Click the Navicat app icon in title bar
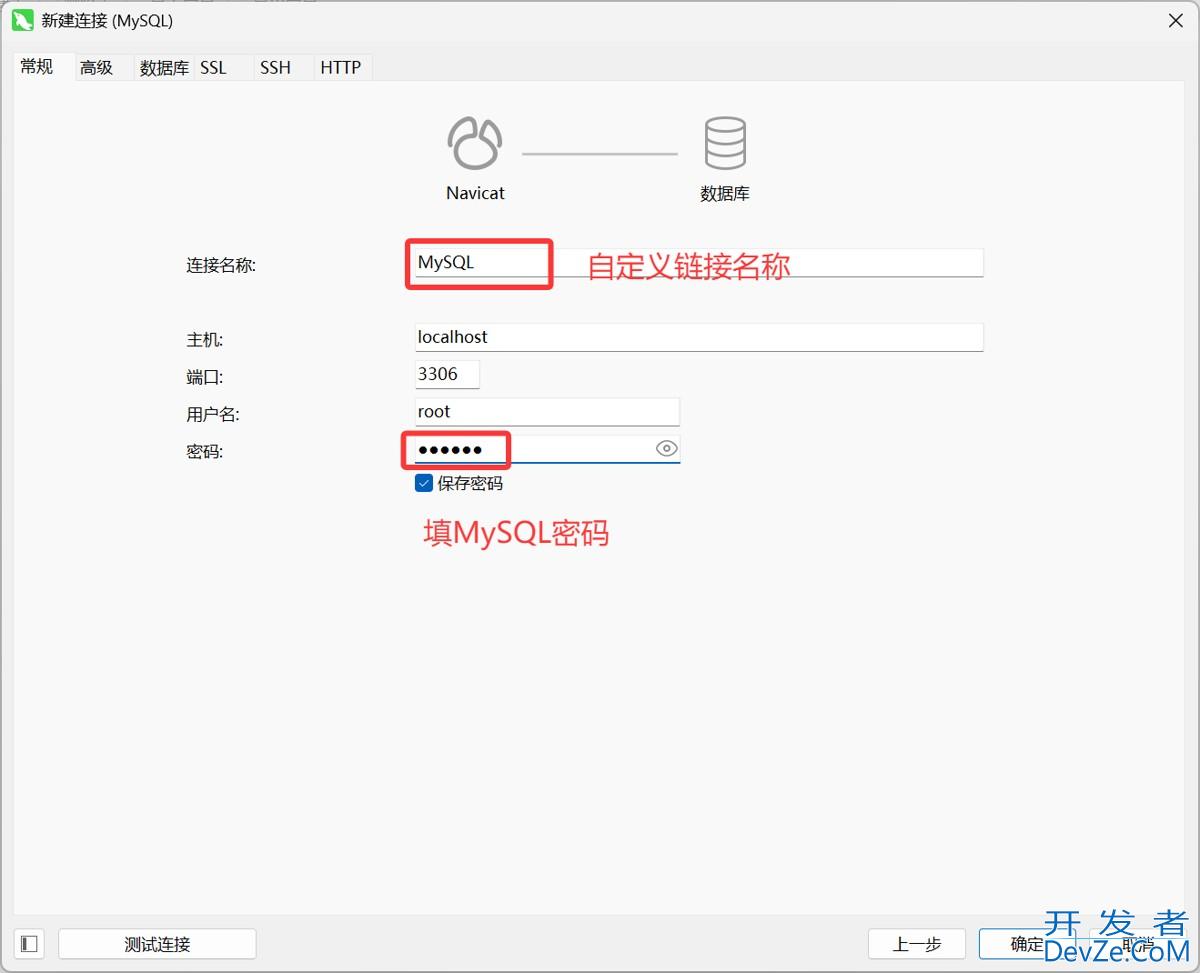1200x973 pixels. 23,20
